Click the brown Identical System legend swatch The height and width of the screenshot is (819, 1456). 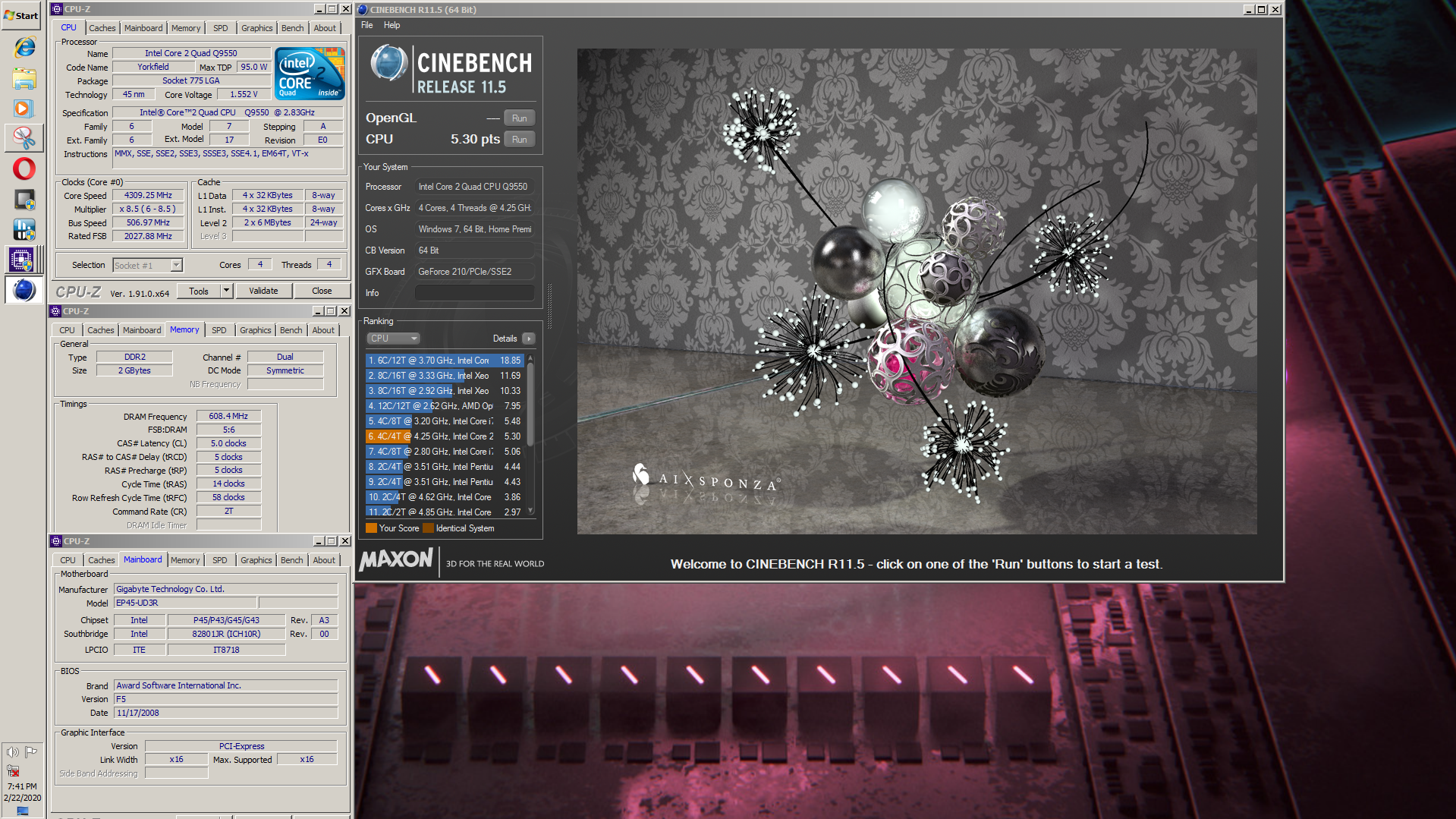tap(428, 528)
